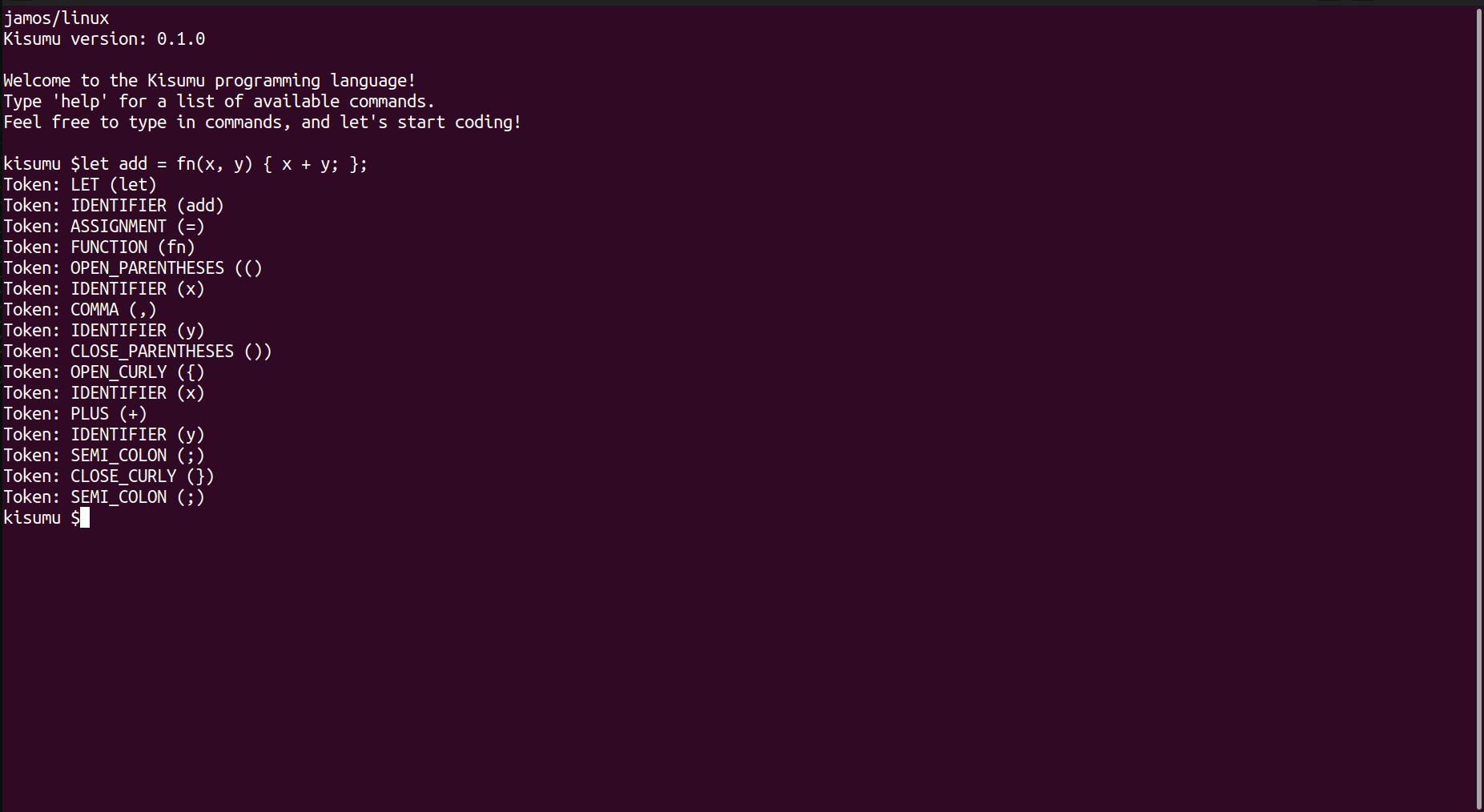Click the 'PLUS (+)' token line

(x=108, y=414)
